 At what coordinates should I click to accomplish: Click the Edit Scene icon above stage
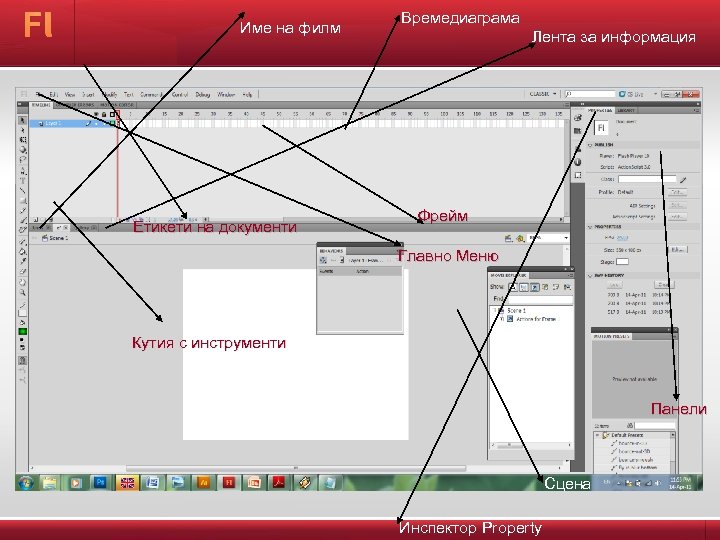pyautogui.click(x=508, y=238)
